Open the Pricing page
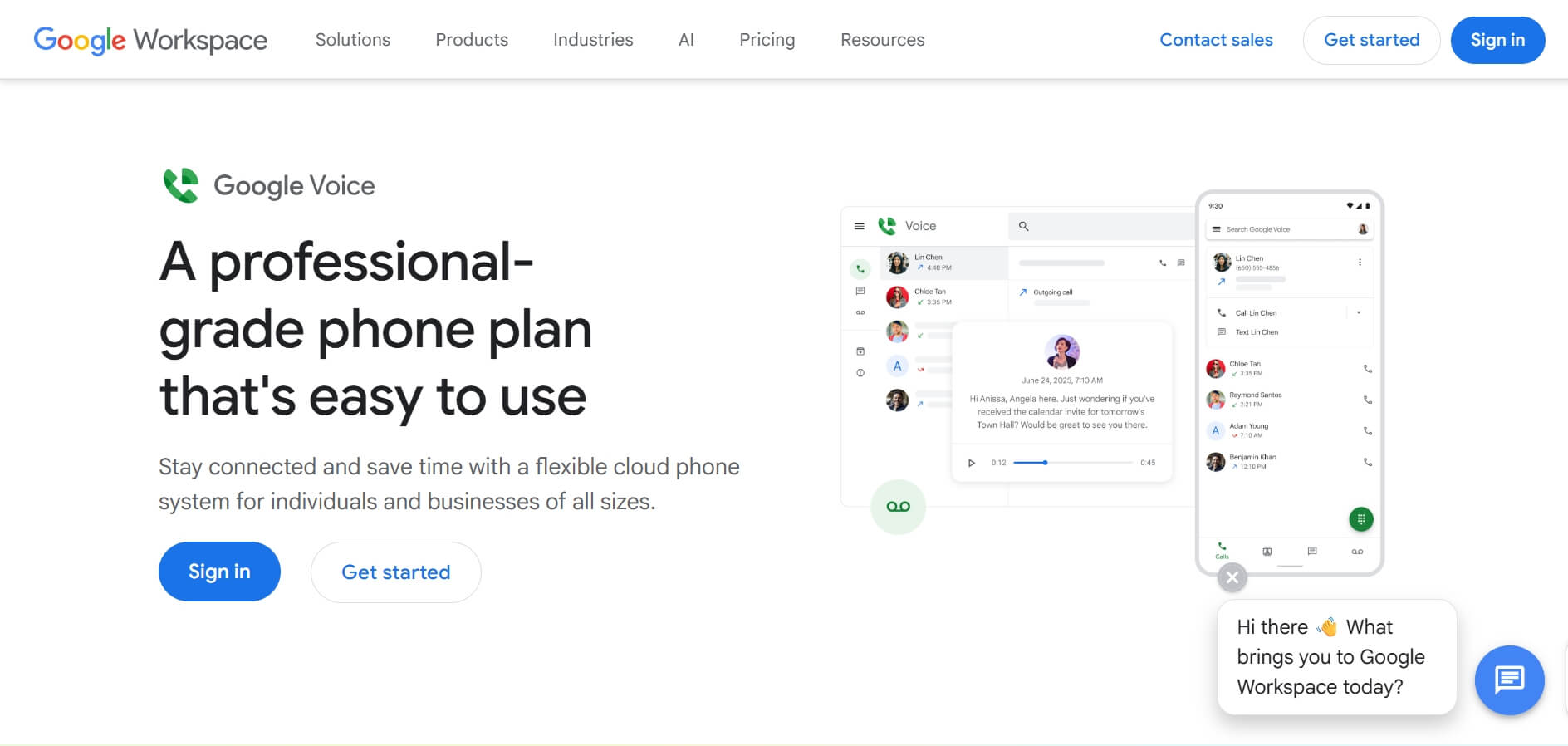Viewport: 1568px width, 746px height. point(767,40)
